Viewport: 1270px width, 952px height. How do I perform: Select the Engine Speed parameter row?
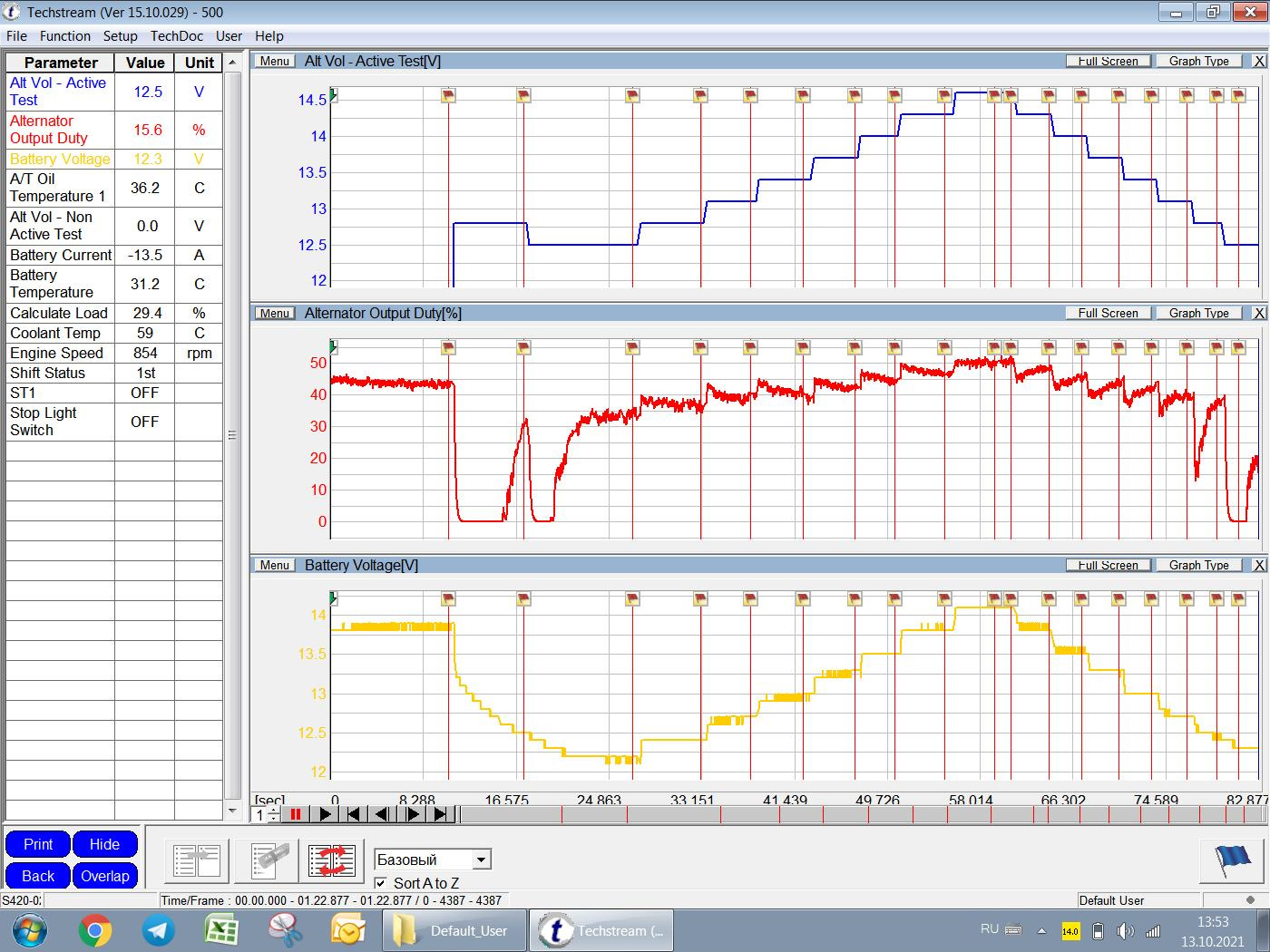(x=114, y=353)
